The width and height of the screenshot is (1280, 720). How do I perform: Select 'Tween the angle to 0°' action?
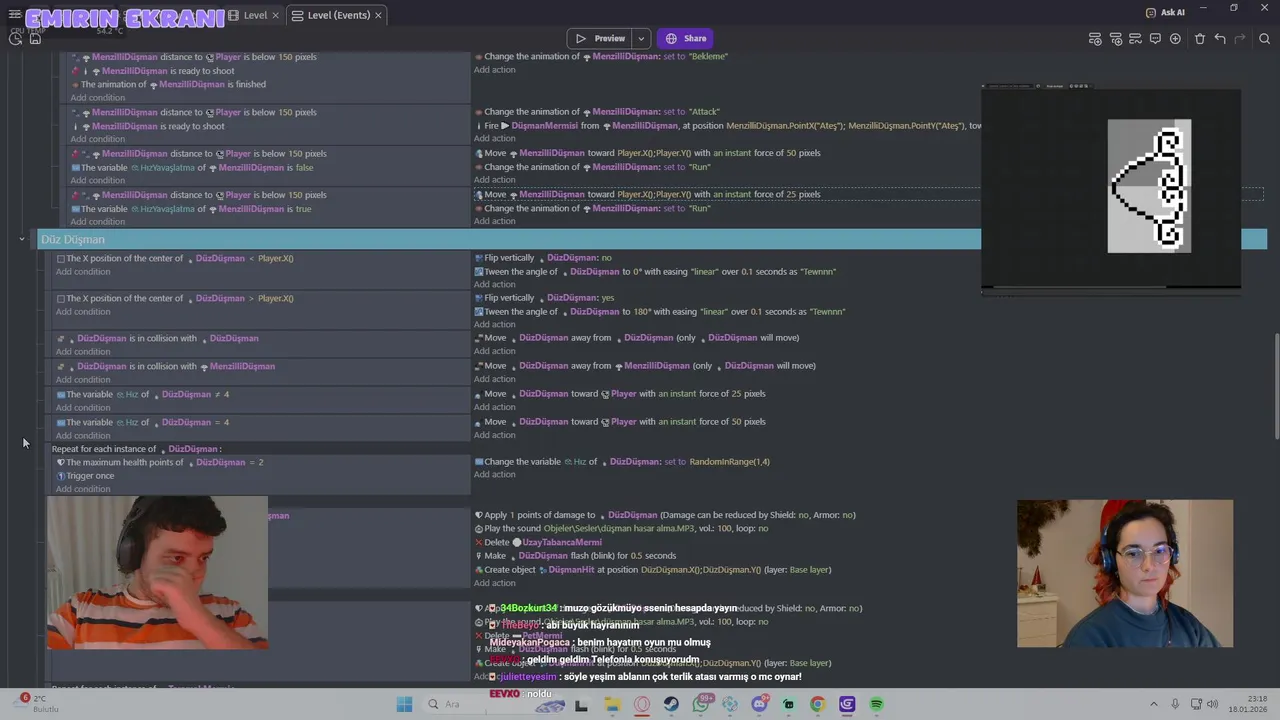point(655,272)
